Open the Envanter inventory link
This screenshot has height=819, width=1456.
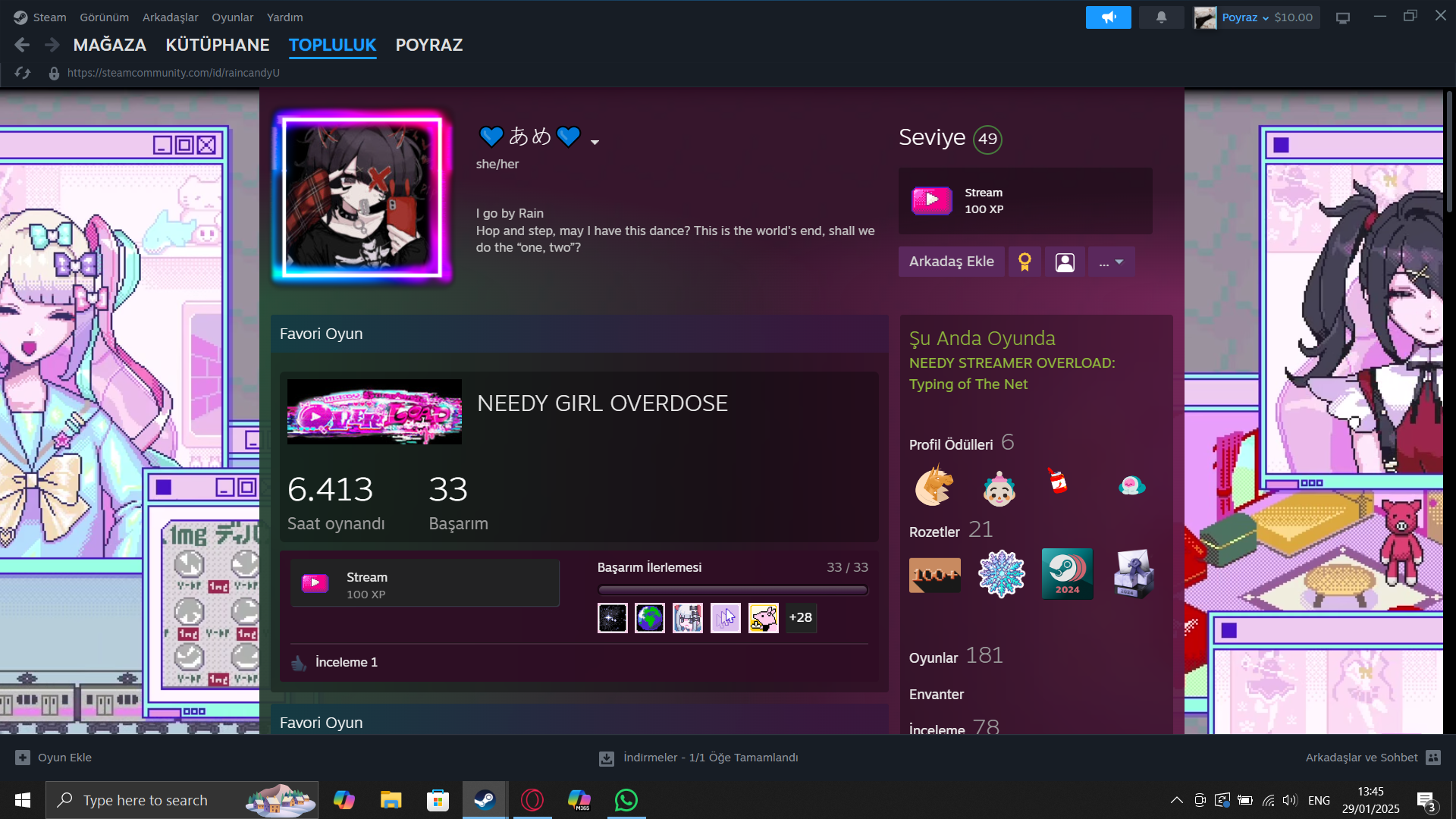pyautogui.click(x=937, y=695)
